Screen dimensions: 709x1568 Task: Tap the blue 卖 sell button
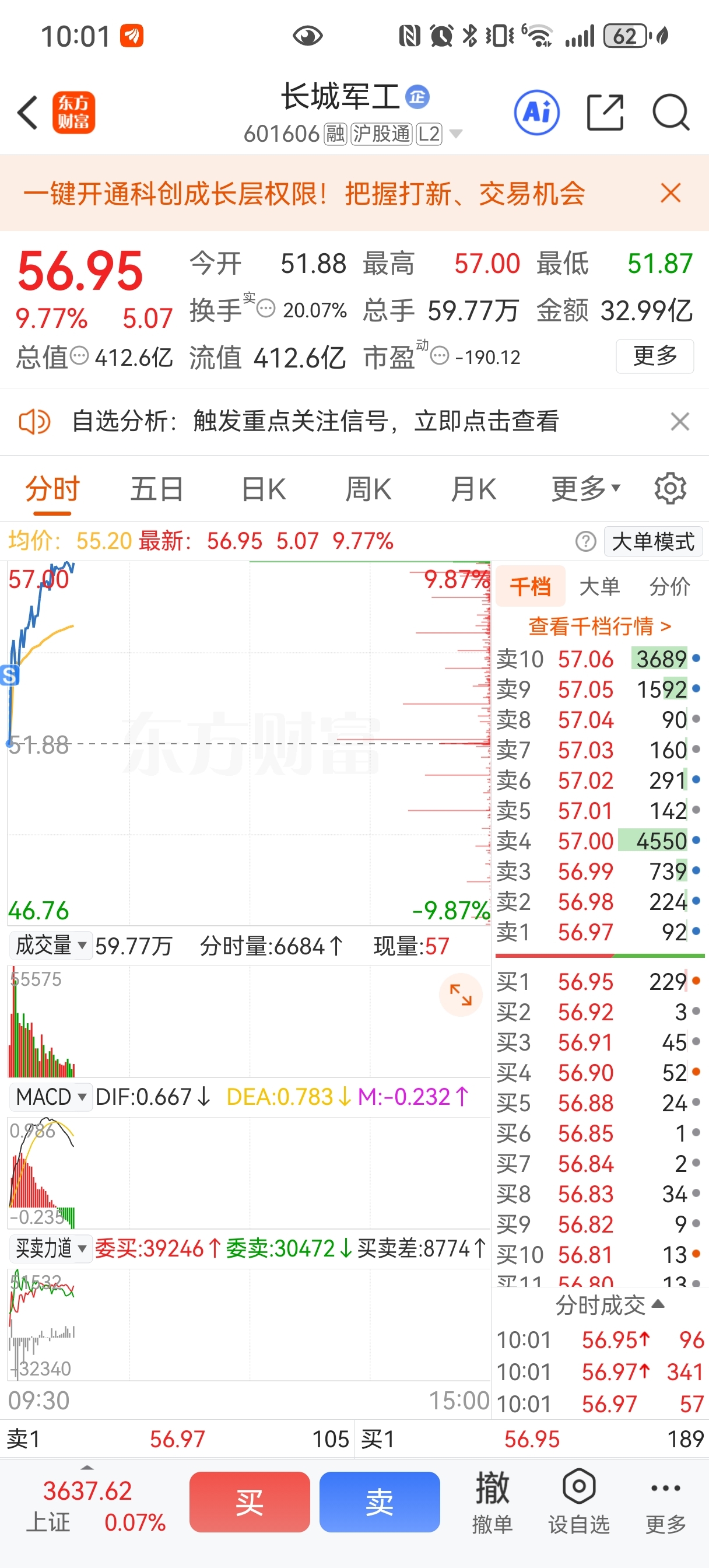[380, 1501]
